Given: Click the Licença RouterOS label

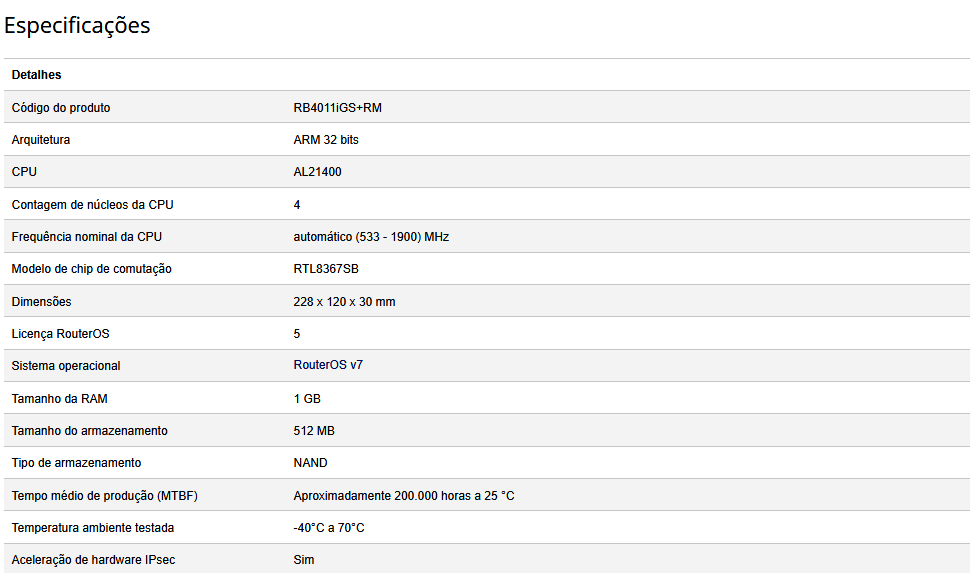Looking at the screenshot, I should tap(61, 334).
